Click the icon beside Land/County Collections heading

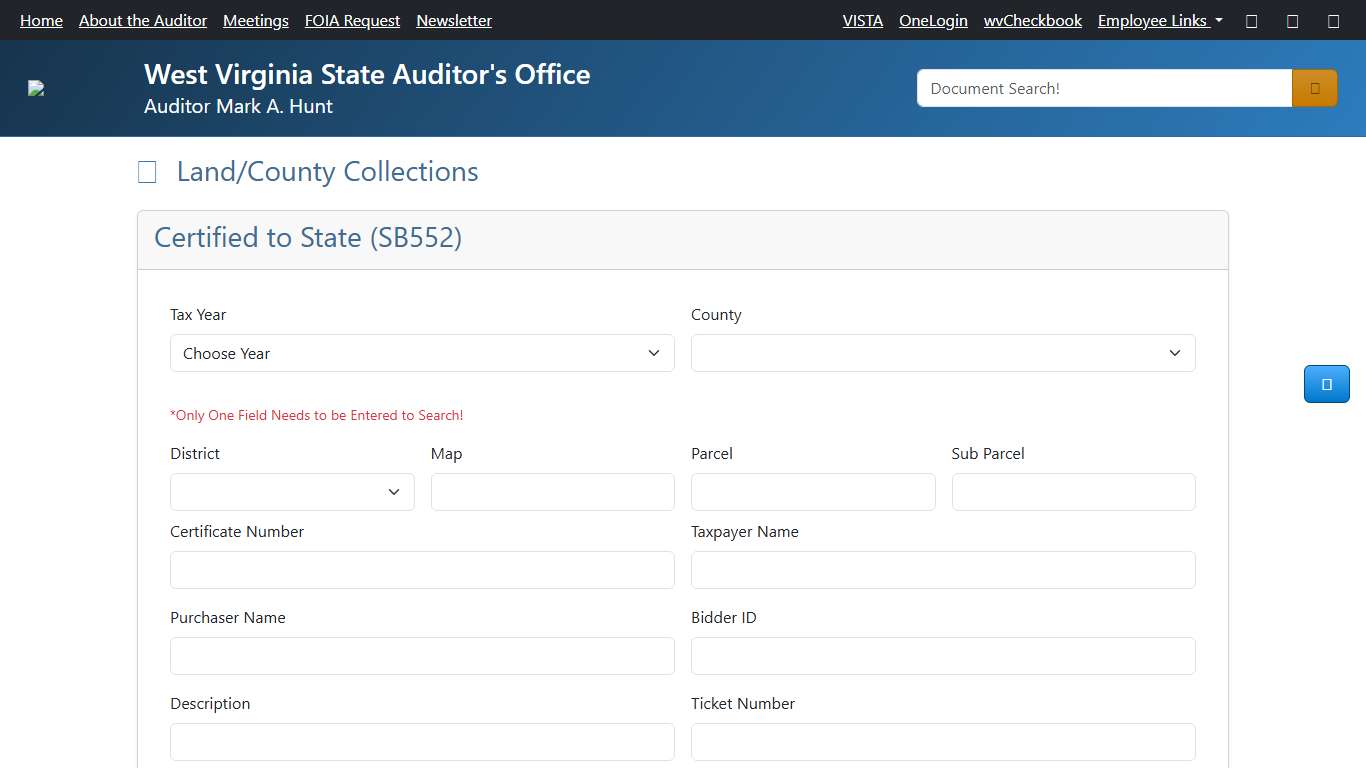[147, 171]
